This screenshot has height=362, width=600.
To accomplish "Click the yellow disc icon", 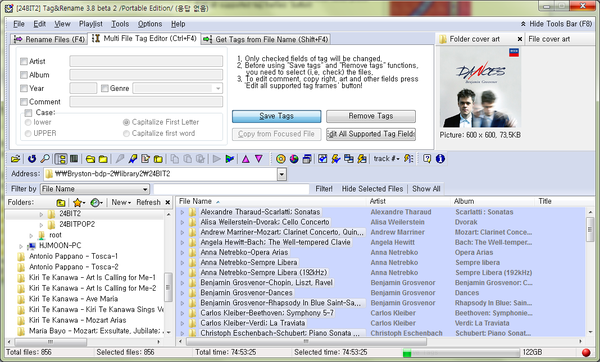I will (281, 159).
